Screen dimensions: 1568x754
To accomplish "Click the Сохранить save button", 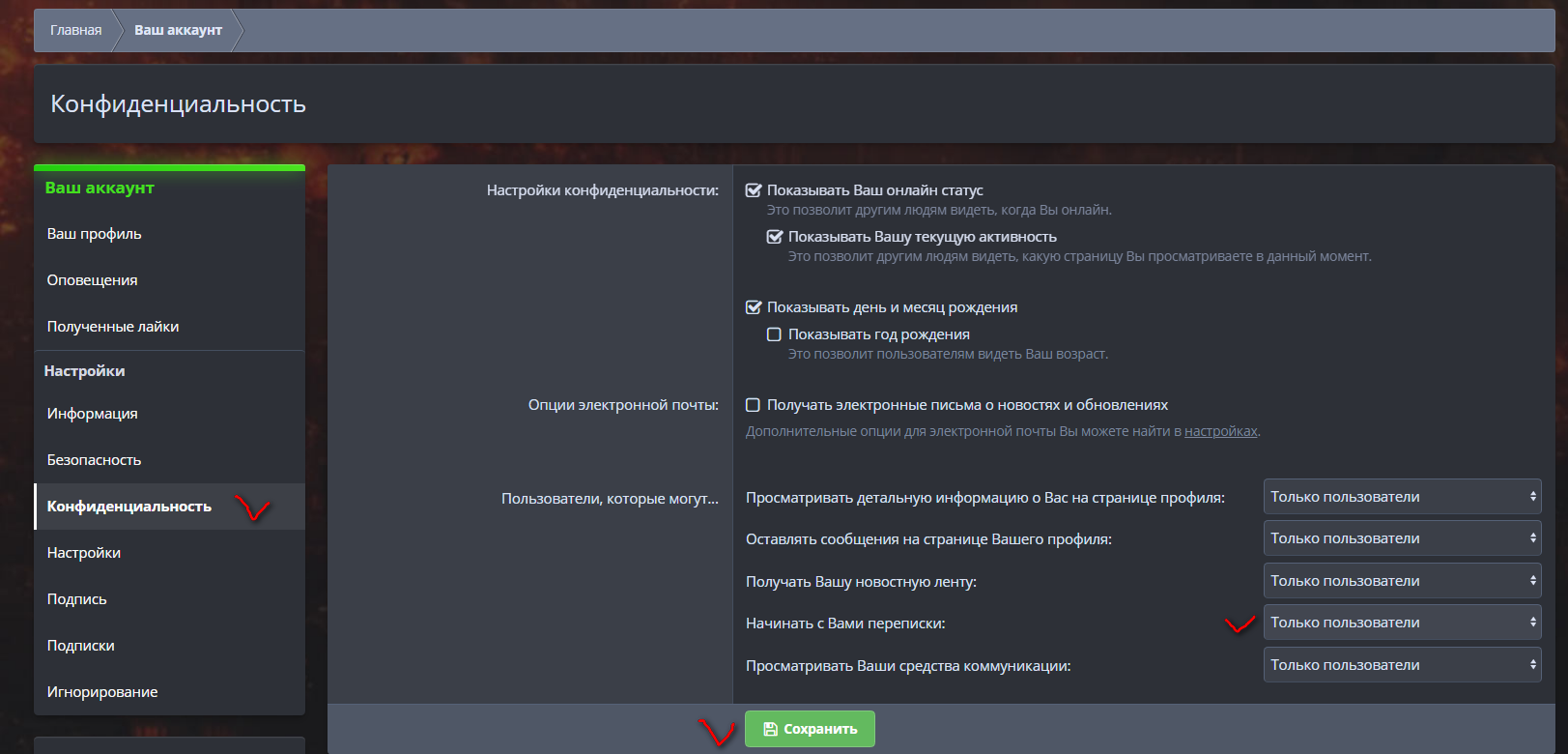I will [810, 729].
